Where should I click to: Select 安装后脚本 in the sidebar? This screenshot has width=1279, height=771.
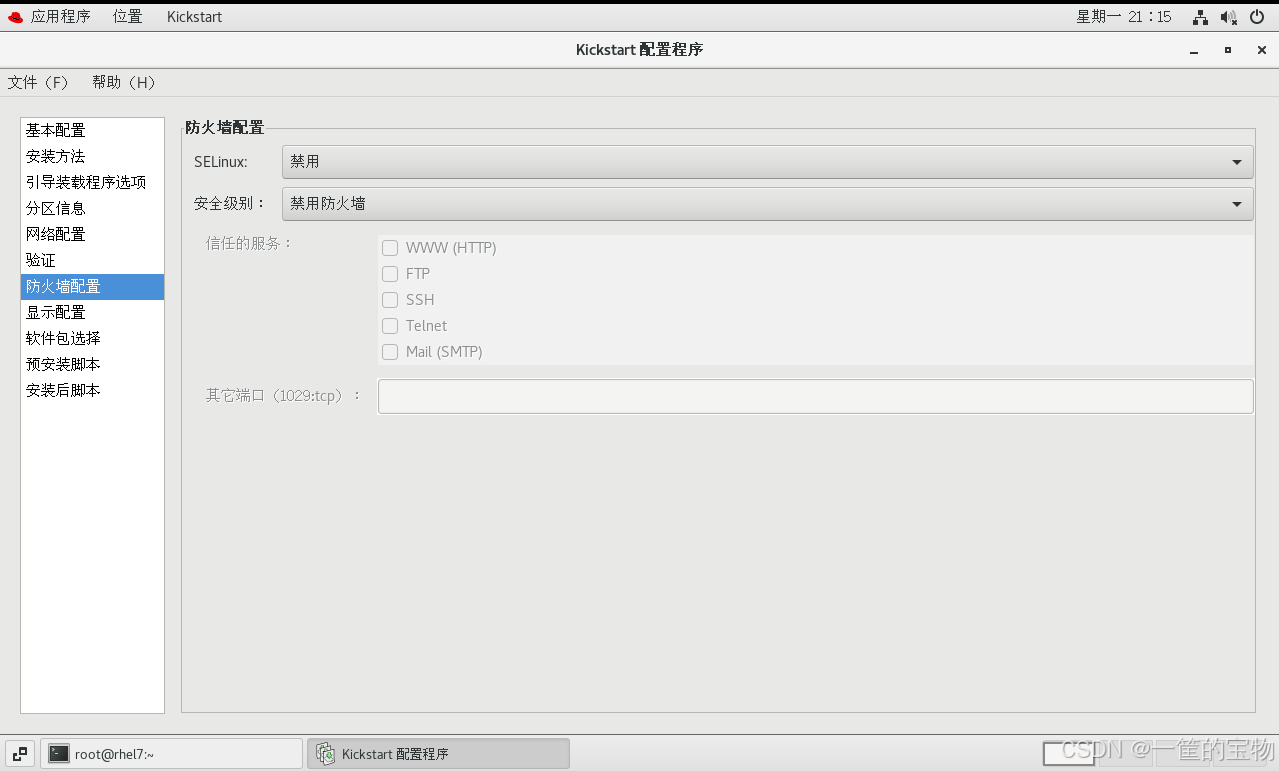pyautogui.click(x=92, y=391)
